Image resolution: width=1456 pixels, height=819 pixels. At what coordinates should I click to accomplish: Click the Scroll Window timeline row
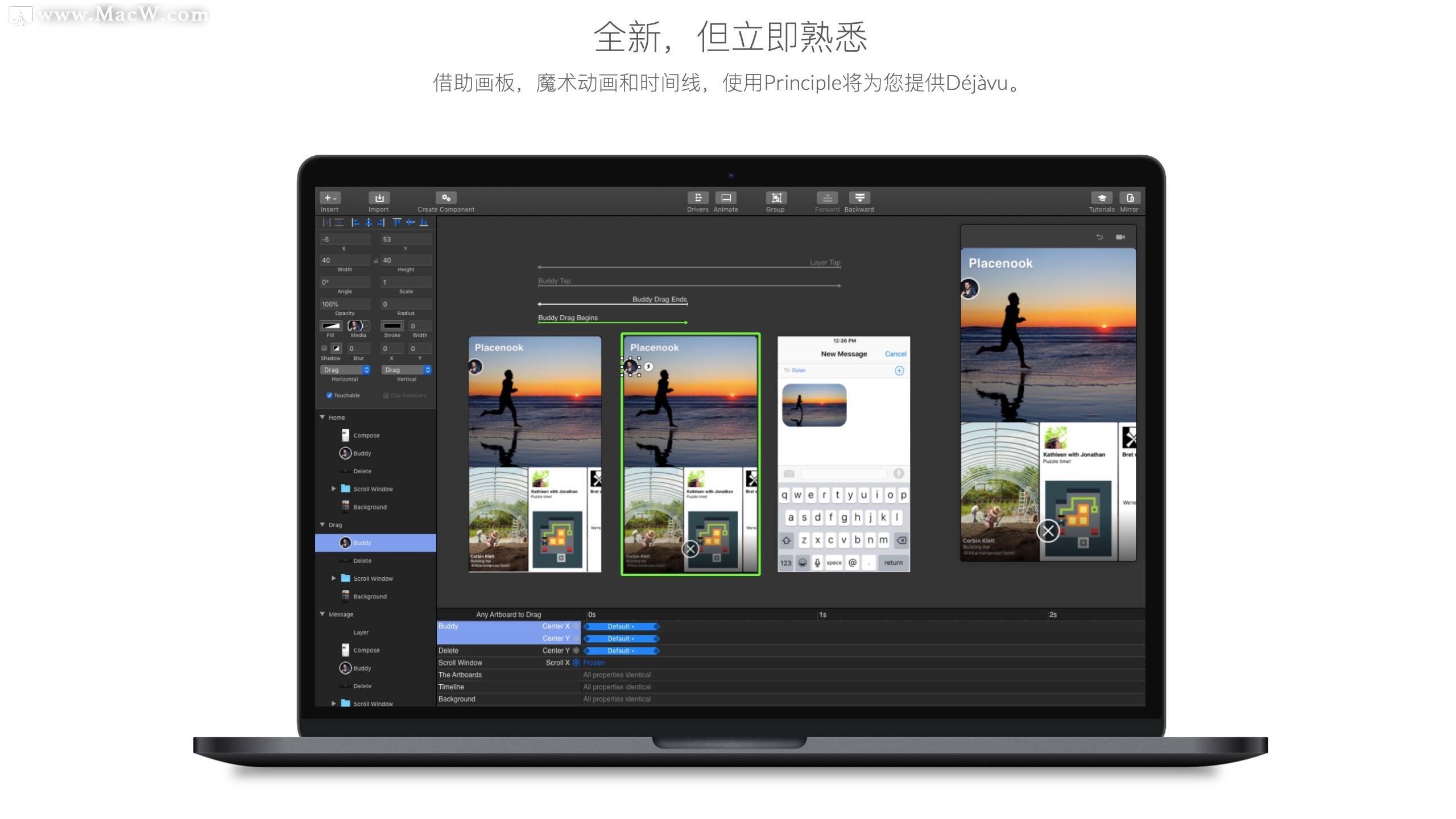(791, 663)
